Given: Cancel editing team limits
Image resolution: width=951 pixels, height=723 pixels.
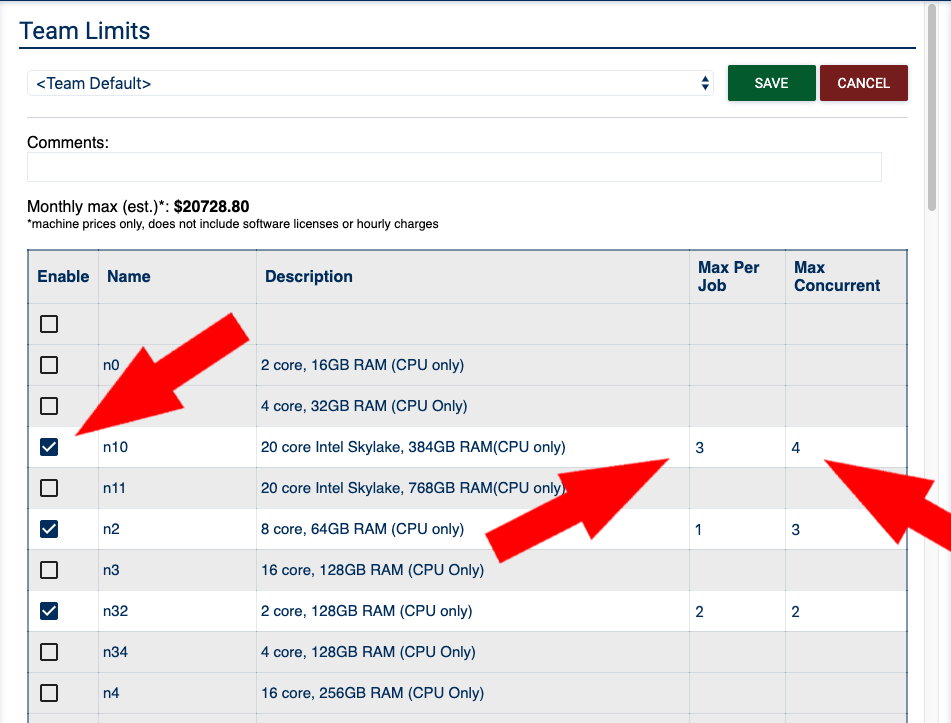Looking at the screenshot, I should 864,83.
